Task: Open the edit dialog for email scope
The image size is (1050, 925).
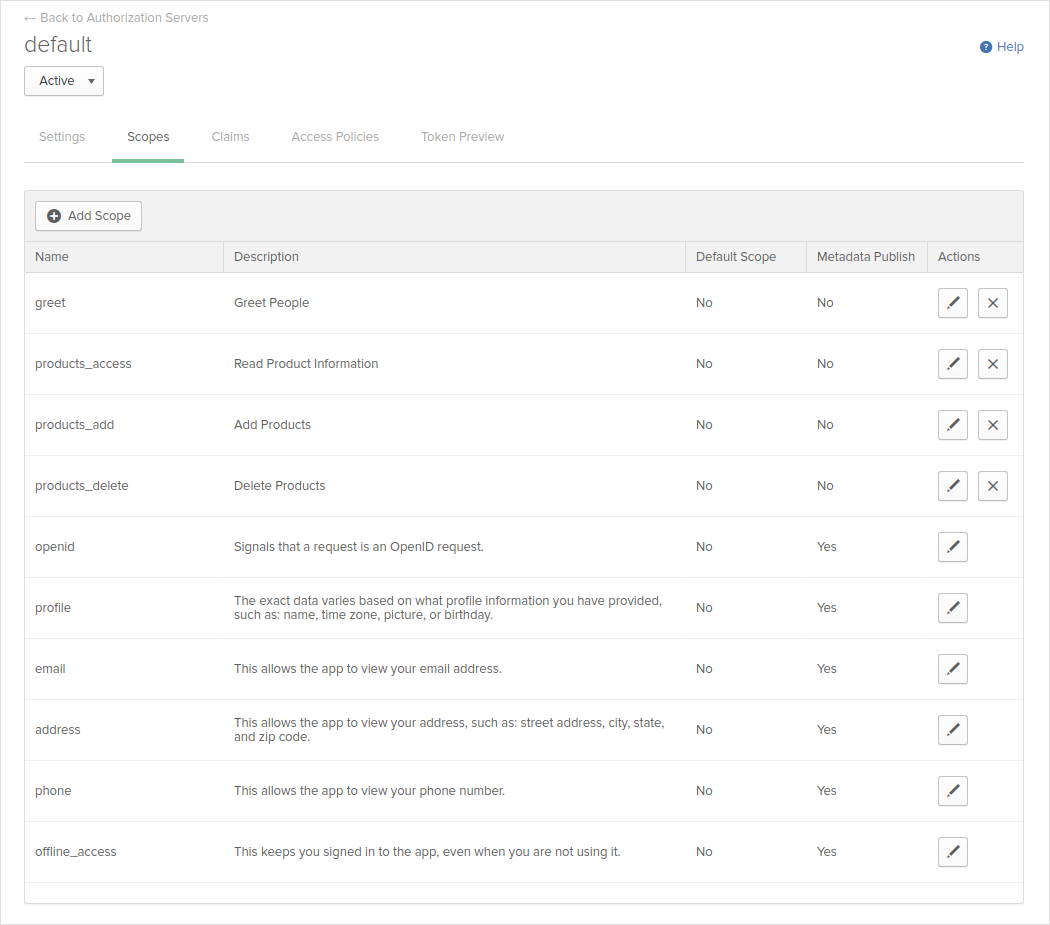Action: tap(952, 669)
